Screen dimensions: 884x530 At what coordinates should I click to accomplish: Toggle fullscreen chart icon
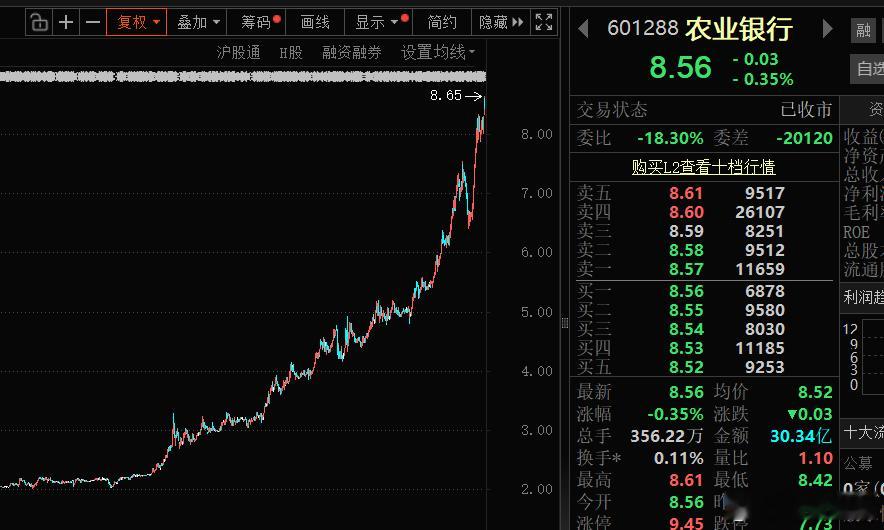544,23
